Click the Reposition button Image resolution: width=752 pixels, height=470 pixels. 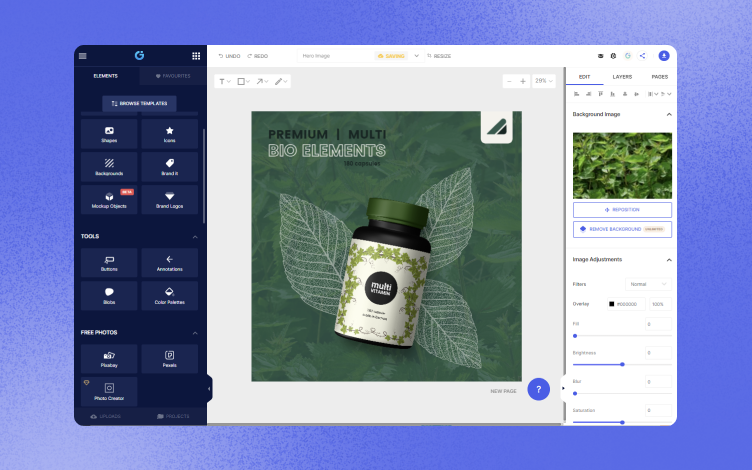(622, 210)
